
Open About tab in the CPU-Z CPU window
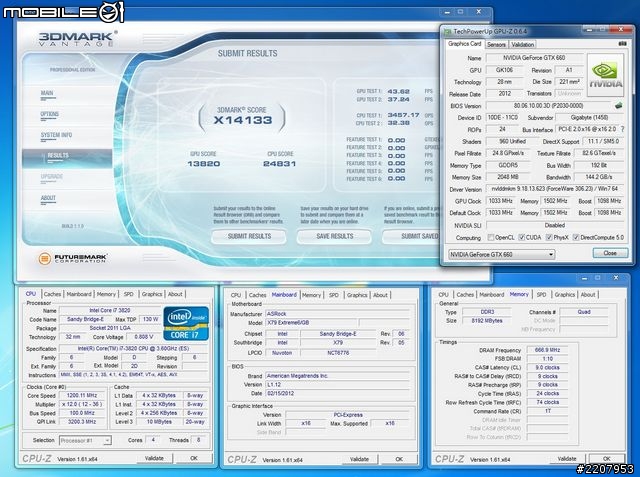click(x=175, y=294)
